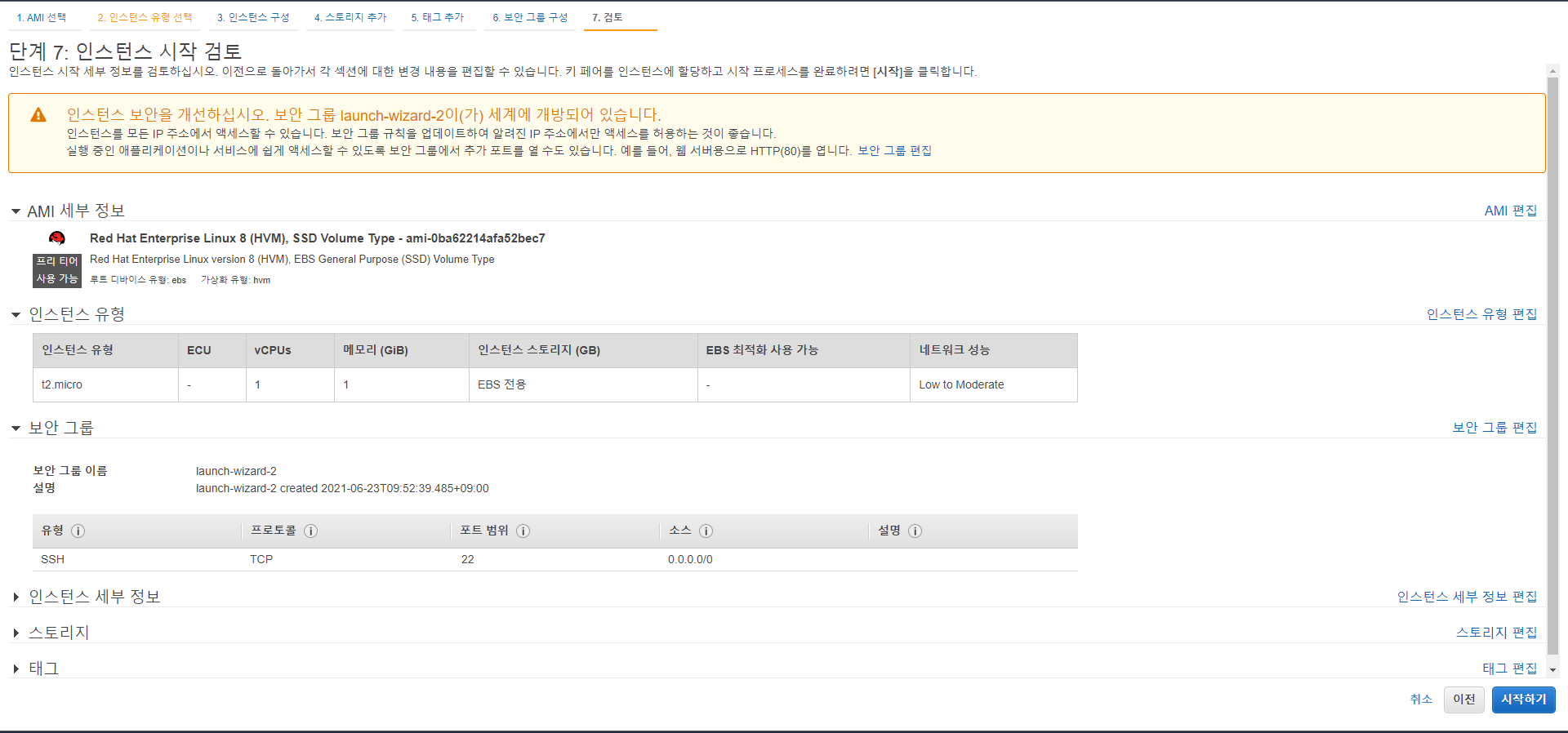Image resolution: width=1568 pixels, height=733 pixels.
Task: Open the 인스턴스 세부 정보 편집 link
Action: pyautogui.click(x=1467, y=597)
